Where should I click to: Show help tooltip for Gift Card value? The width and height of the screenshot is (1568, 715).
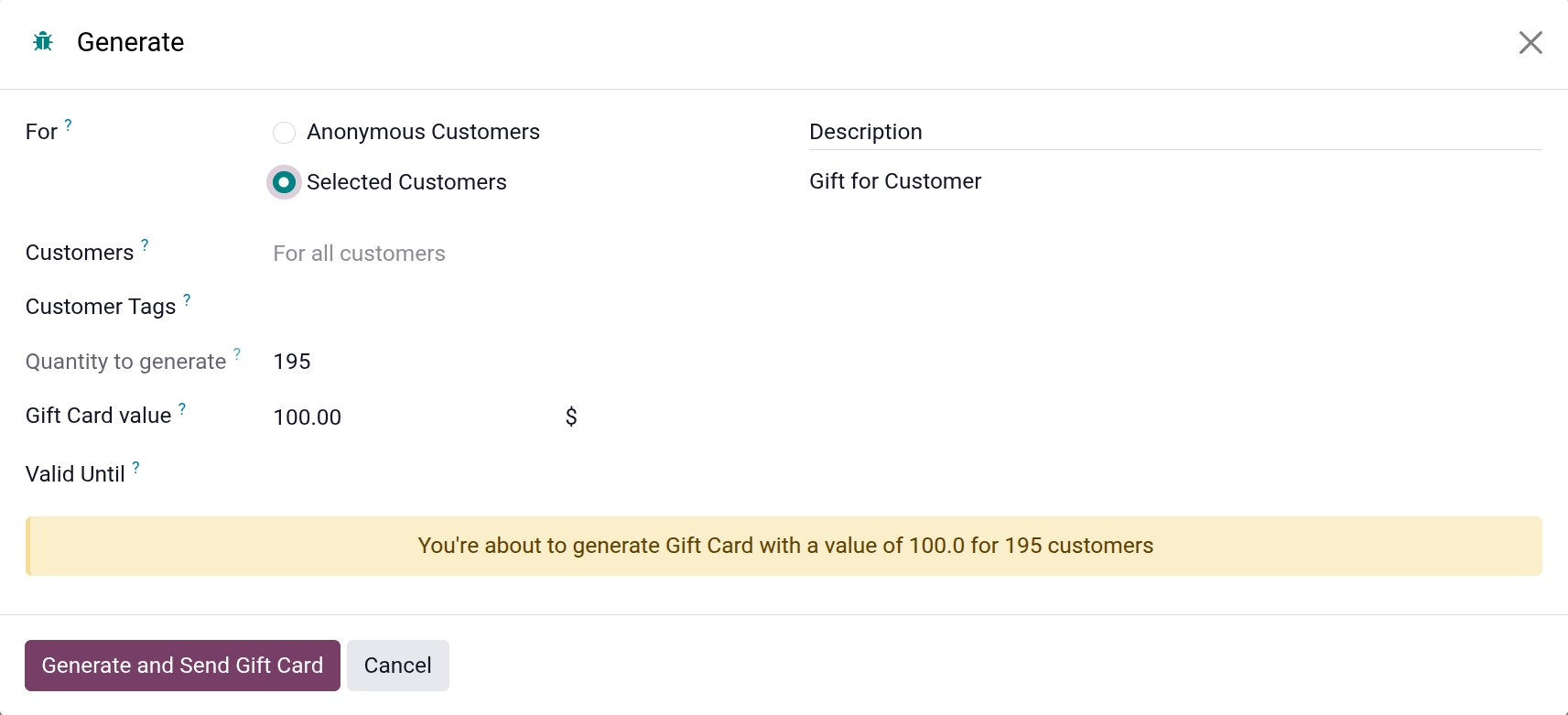(182, 409)
